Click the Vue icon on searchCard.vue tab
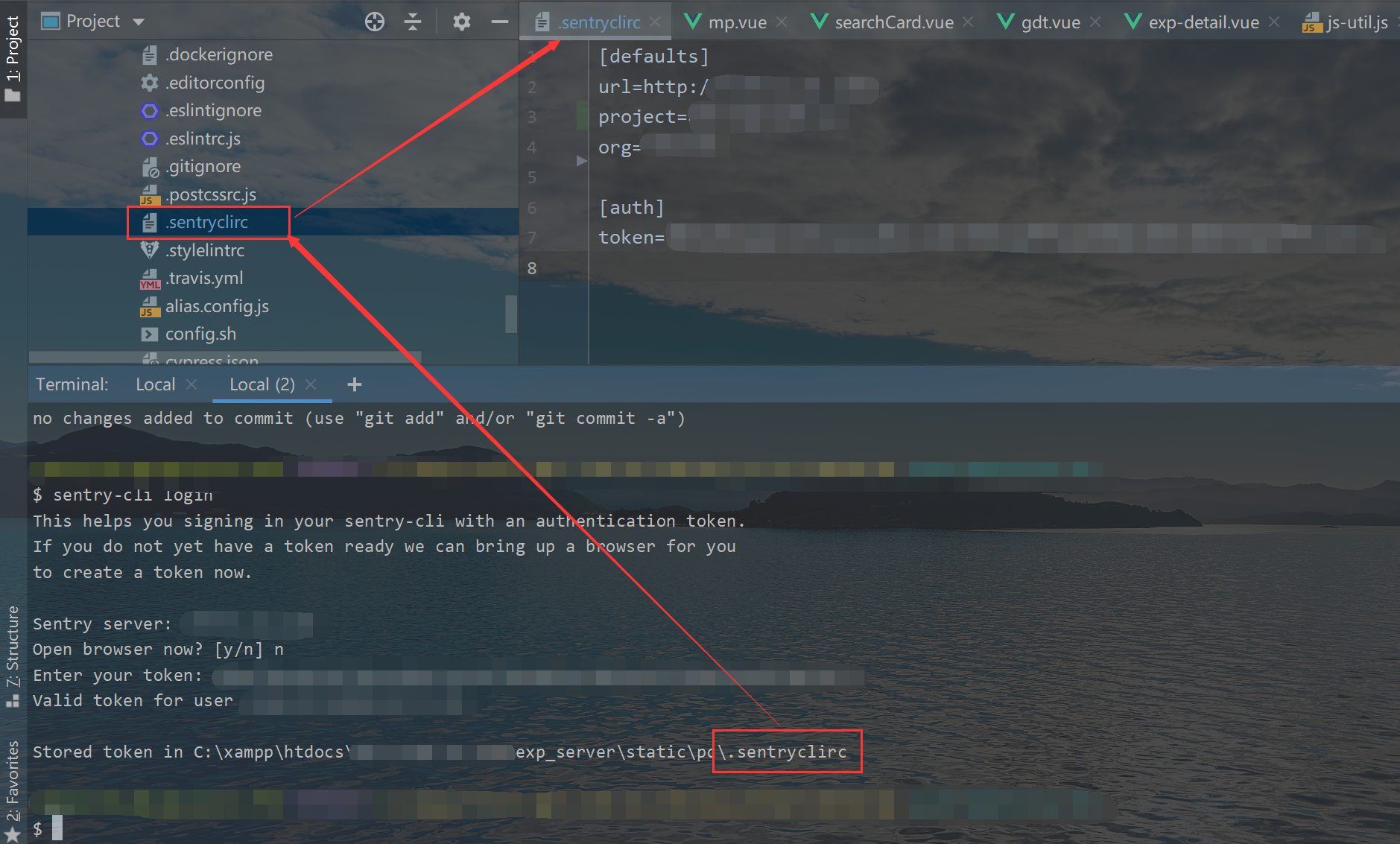1400x844 pixels. 820,22
